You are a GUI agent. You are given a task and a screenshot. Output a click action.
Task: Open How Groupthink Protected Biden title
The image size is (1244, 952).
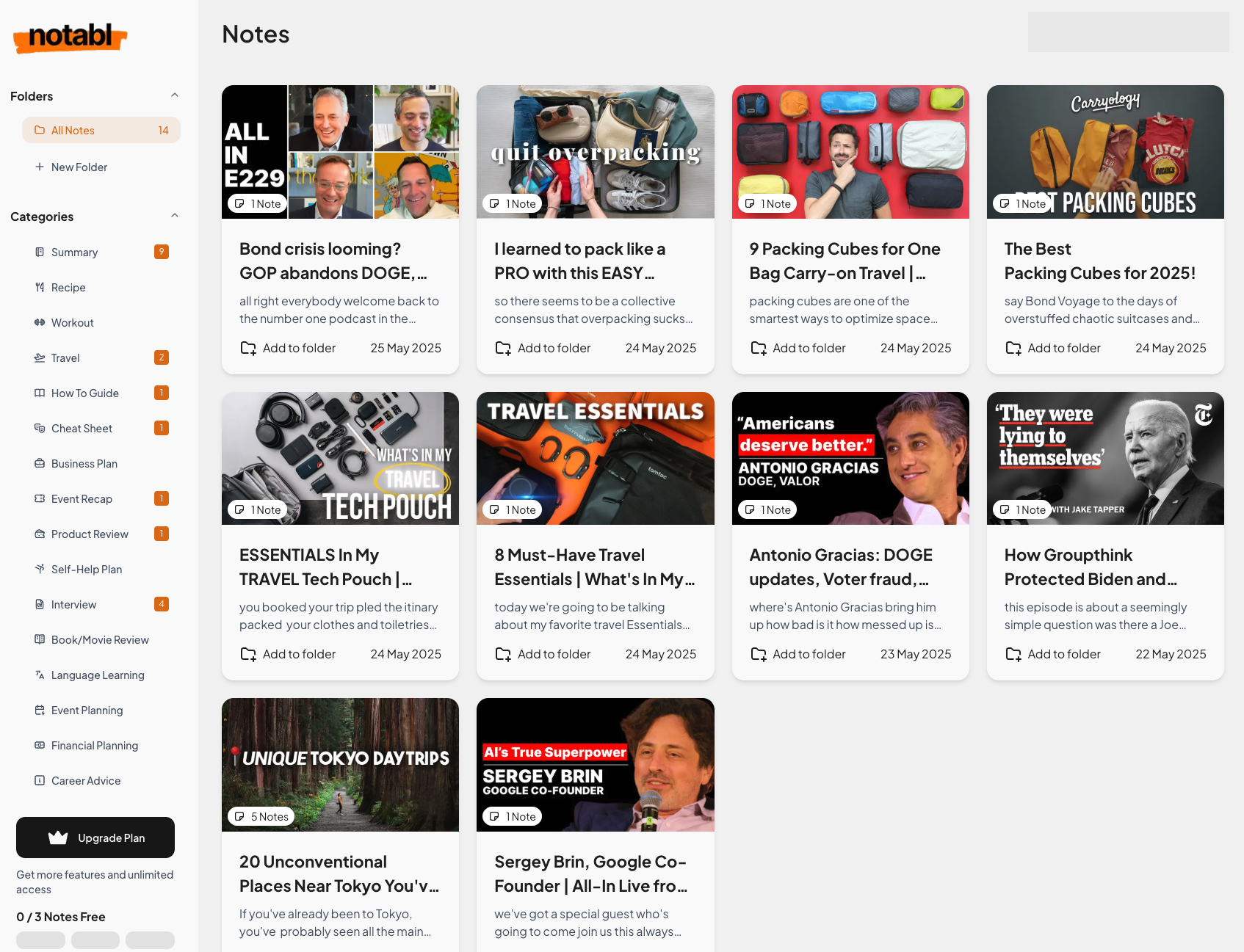tap(1091, 567)
